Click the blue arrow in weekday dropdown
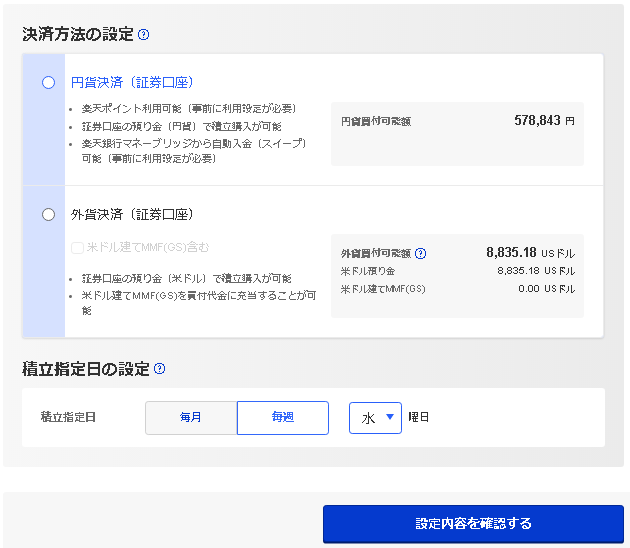The width and height of the screenshot is (630, 548). [x=389, y=418]
